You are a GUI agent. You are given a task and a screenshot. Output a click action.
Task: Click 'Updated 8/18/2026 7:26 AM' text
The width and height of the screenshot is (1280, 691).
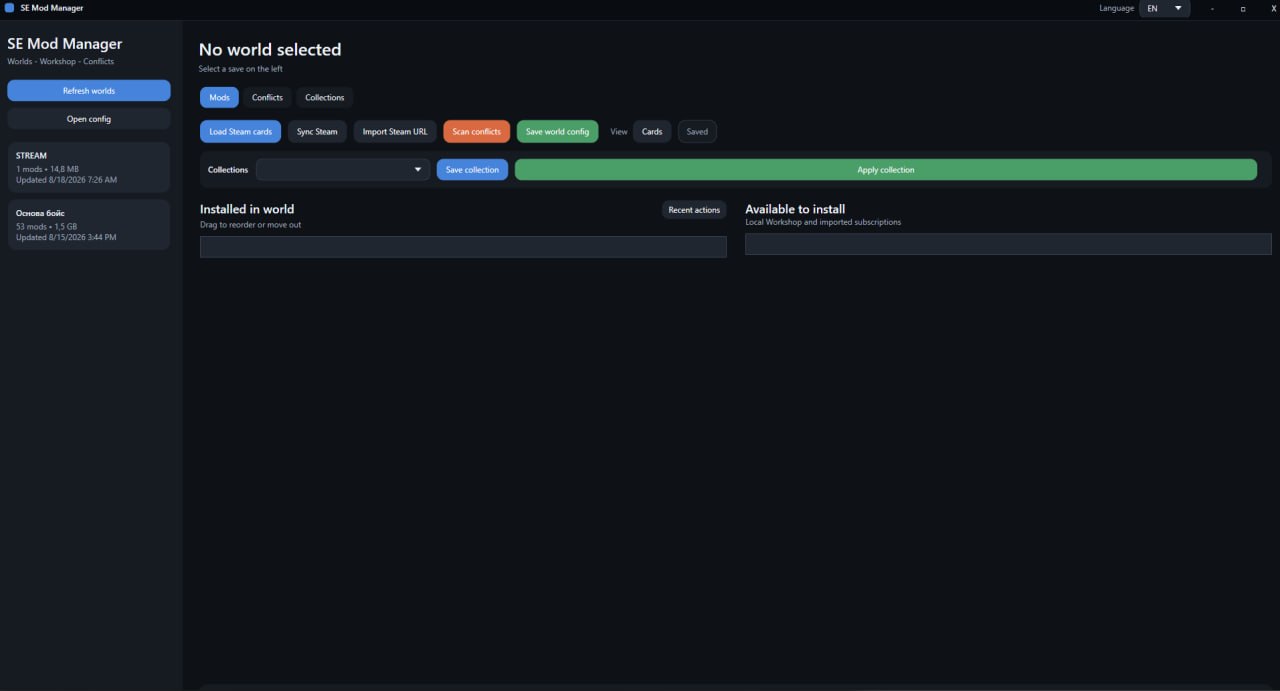(66, 180)
